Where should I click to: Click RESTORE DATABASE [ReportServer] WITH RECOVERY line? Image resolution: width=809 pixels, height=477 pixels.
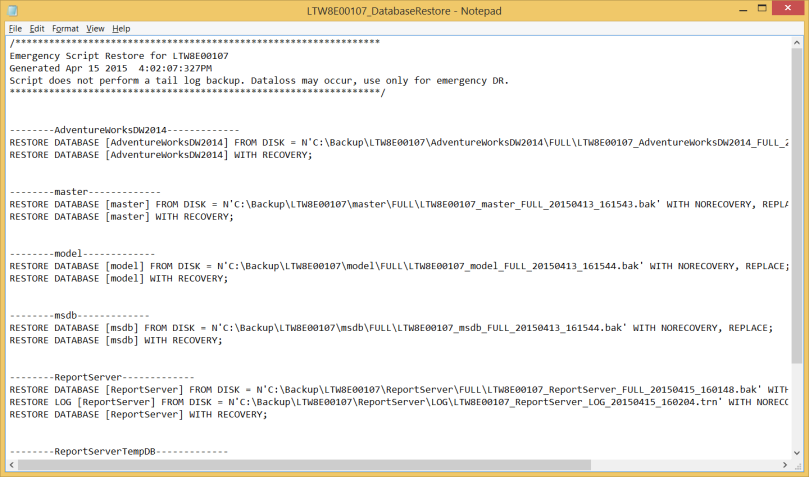[x=139, y=415]
